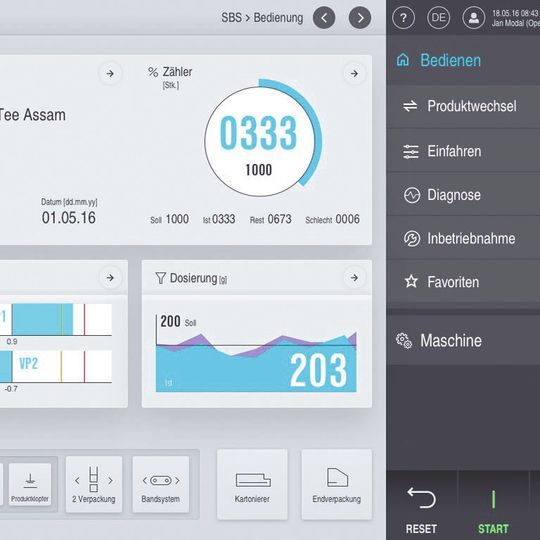Open the user profile icon
Image resolution: width=540 pixels, height=540 pixels.
pyautogui.click(x=474, y=18)
